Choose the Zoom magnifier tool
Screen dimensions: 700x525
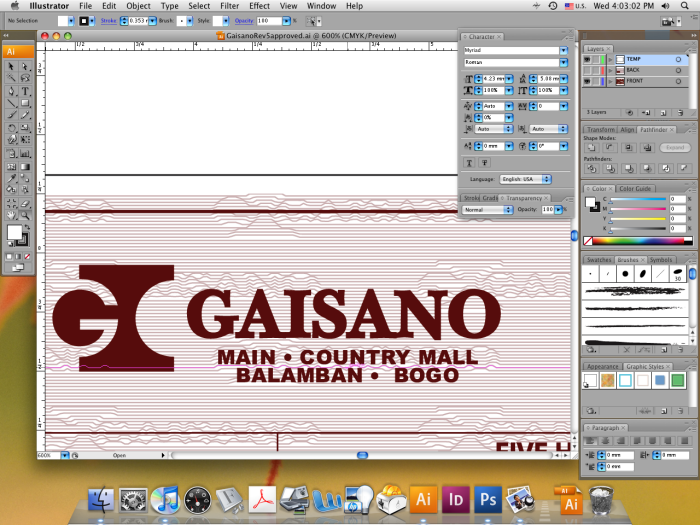24,214
